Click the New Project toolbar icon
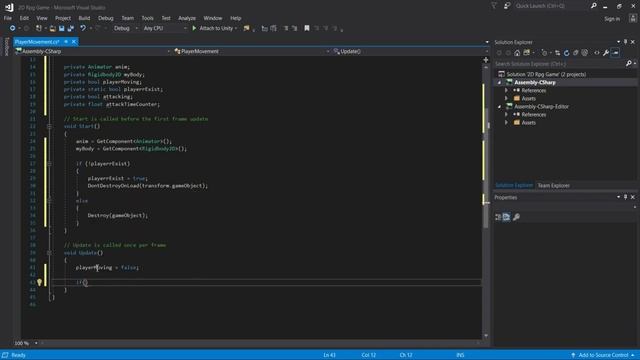Image resolution: width=640 pixels, height=360 pixels. [x=39, y=28]
